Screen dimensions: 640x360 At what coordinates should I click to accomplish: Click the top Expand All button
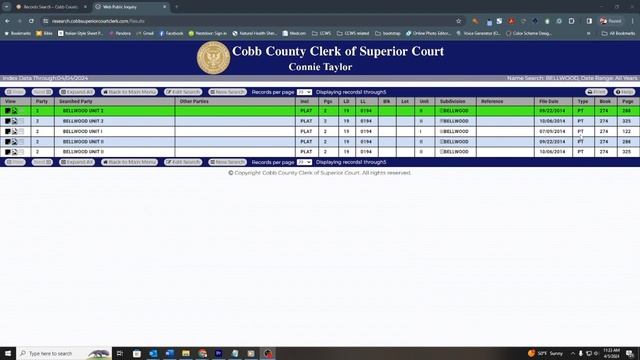[77, 92]
